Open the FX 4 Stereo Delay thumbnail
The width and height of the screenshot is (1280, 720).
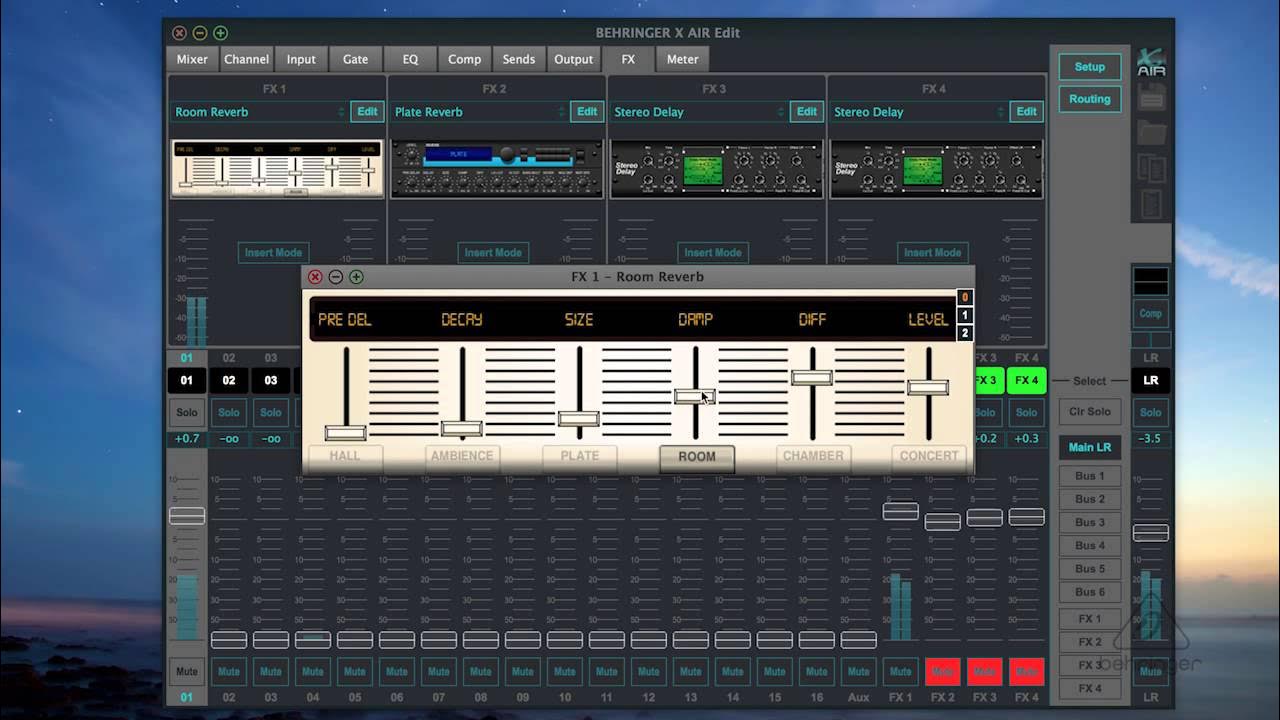point(936,168)
